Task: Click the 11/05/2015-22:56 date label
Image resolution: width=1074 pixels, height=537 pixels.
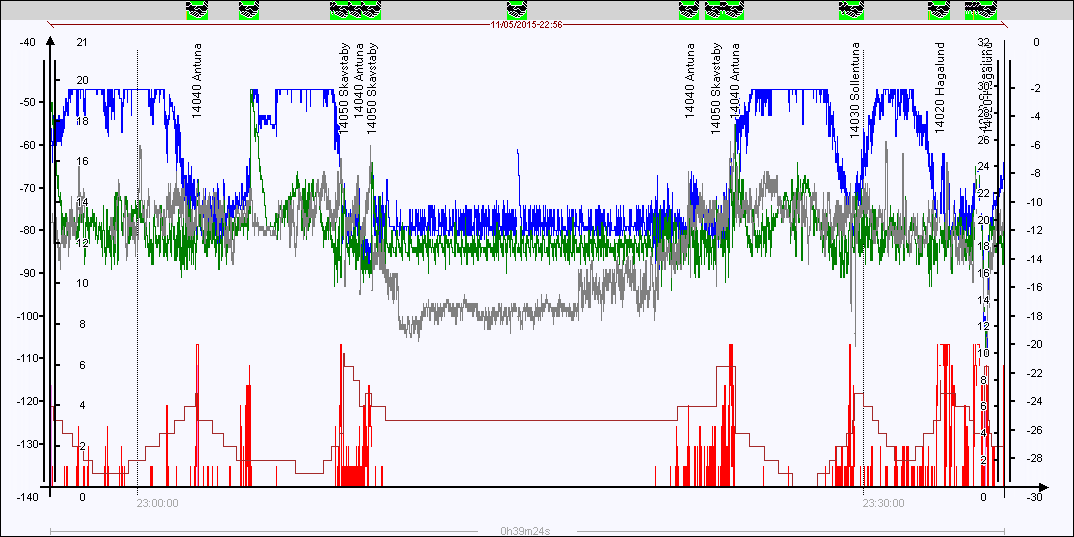Action: (x=526, y=25)
